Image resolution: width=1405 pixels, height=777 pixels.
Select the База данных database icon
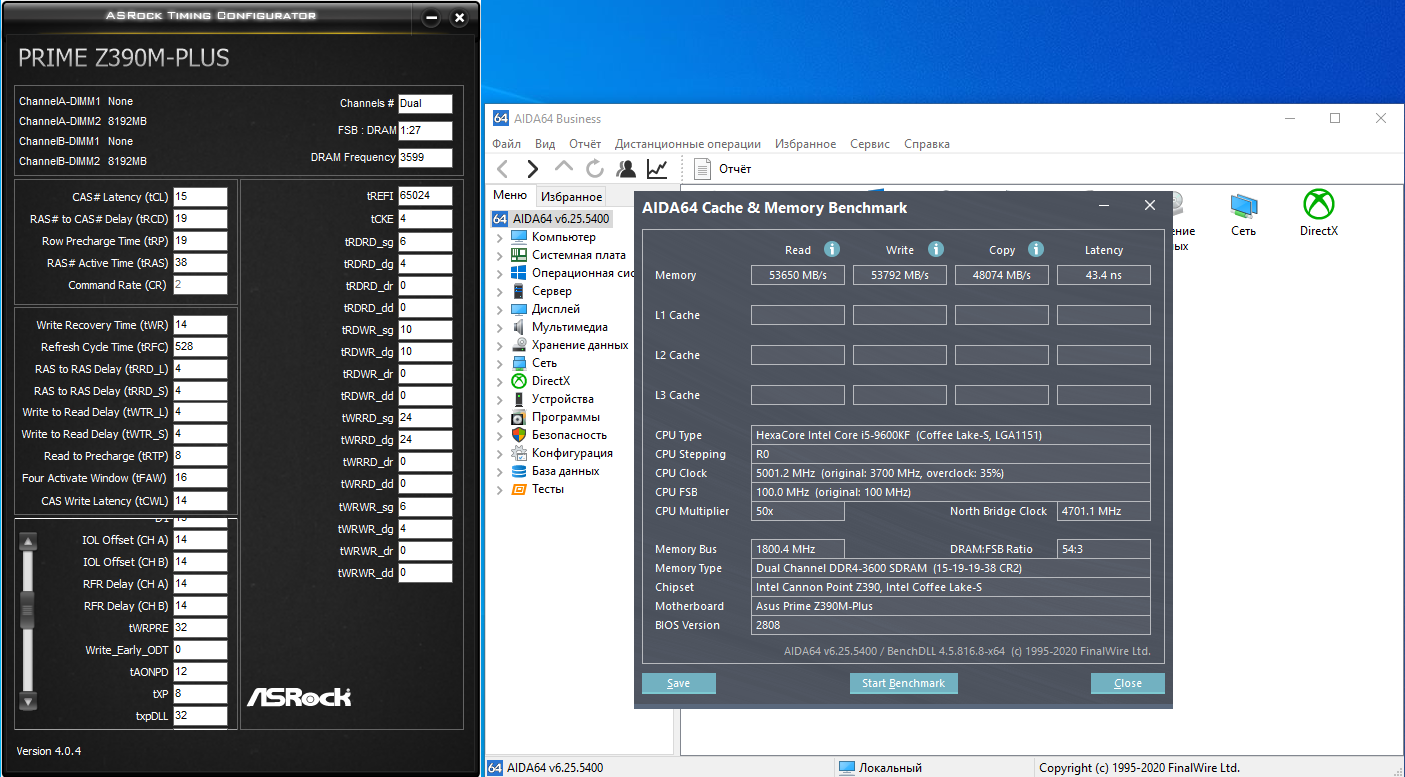pyautogui.click(x=518, y=471)
